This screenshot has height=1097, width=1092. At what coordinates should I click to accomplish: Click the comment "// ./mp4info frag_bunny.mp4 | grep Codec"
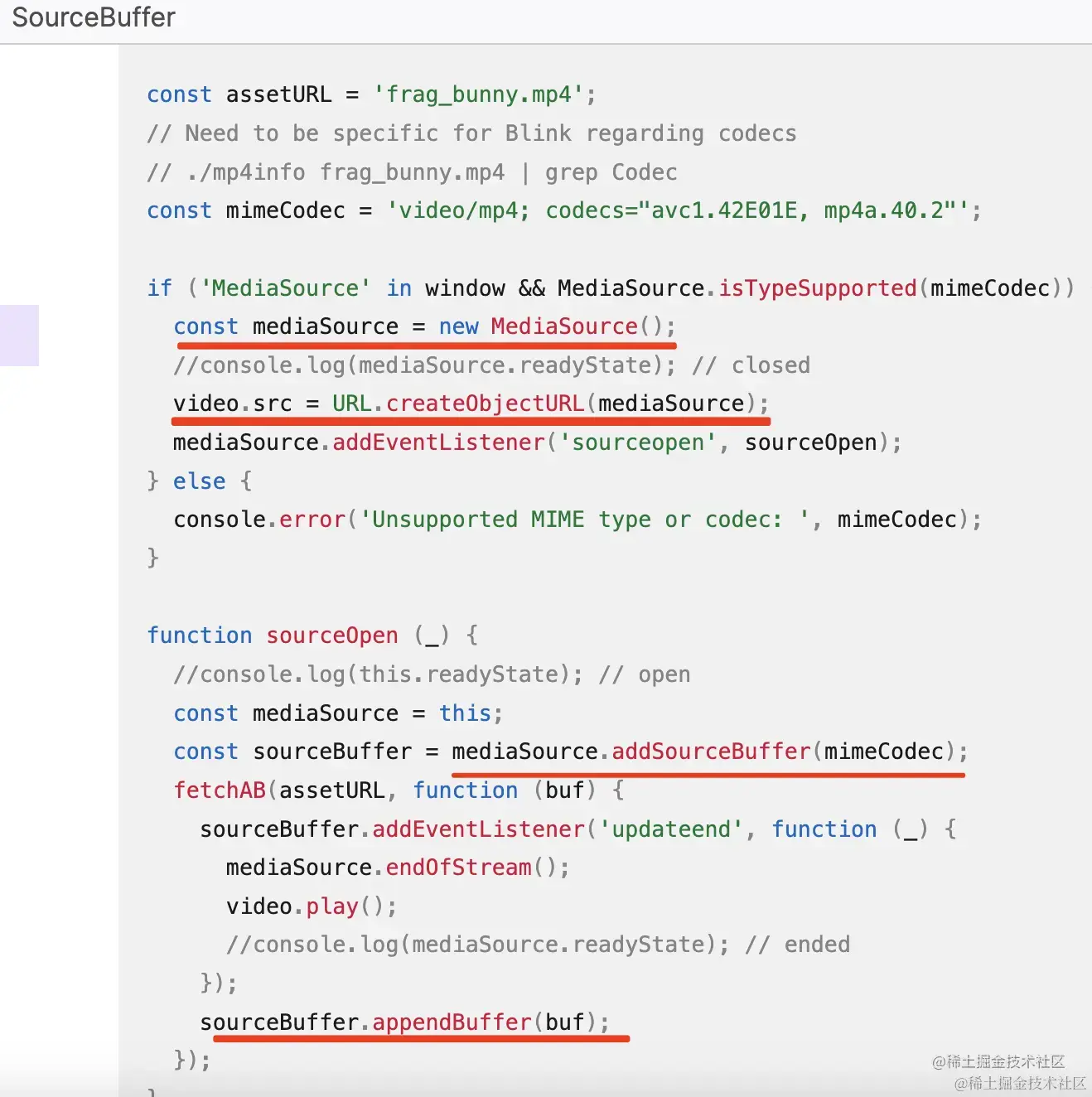(x=412, y=172)
